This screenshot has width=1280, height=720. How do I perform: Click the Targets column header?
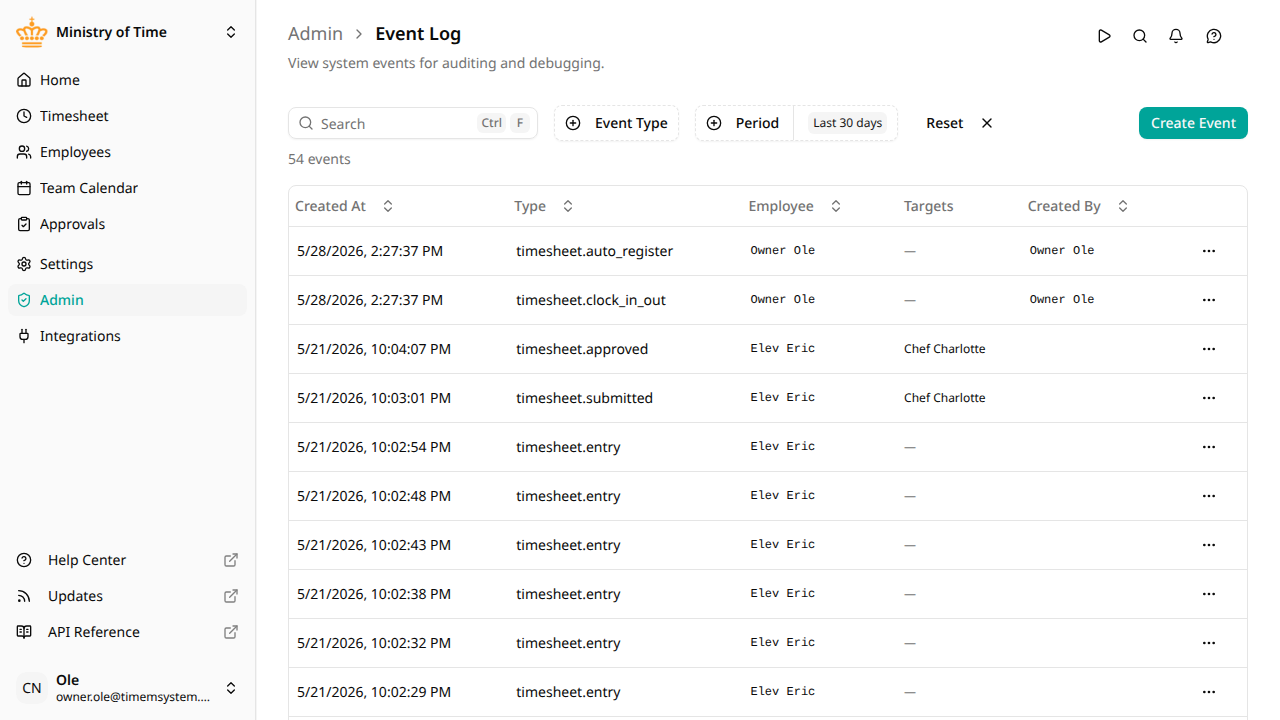[x=928, y=206]
